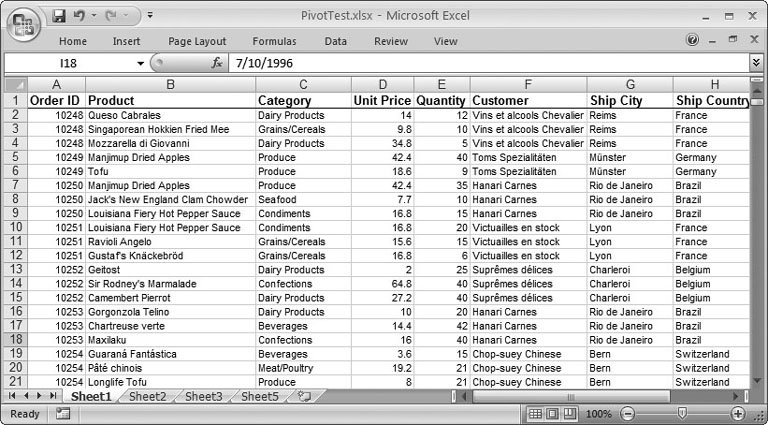Switch to Page Break Preview button

pyautogui.click(x=571, y=414)
